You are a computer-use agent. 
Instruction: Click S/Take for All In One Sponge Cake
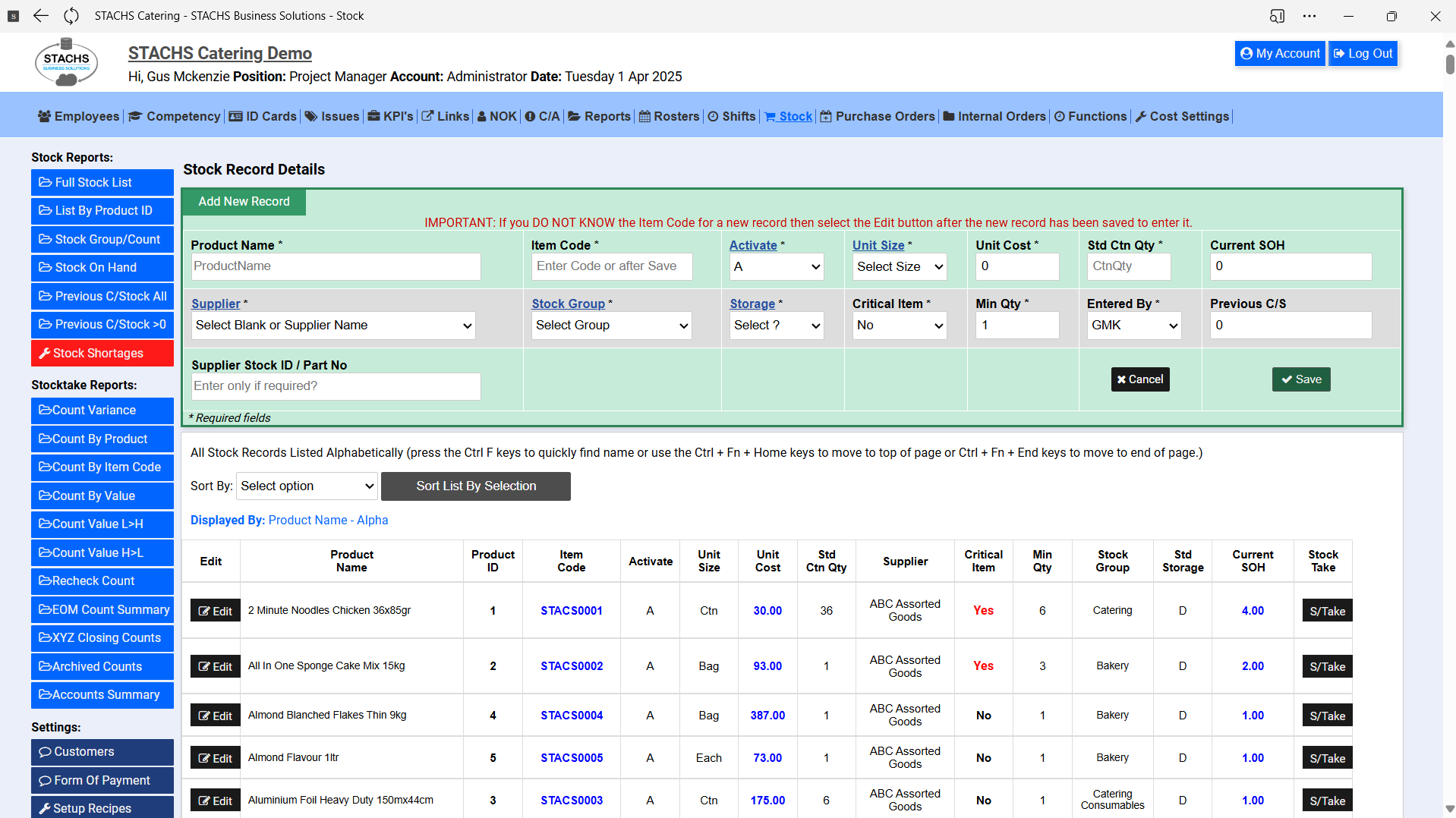[1327, 666]
